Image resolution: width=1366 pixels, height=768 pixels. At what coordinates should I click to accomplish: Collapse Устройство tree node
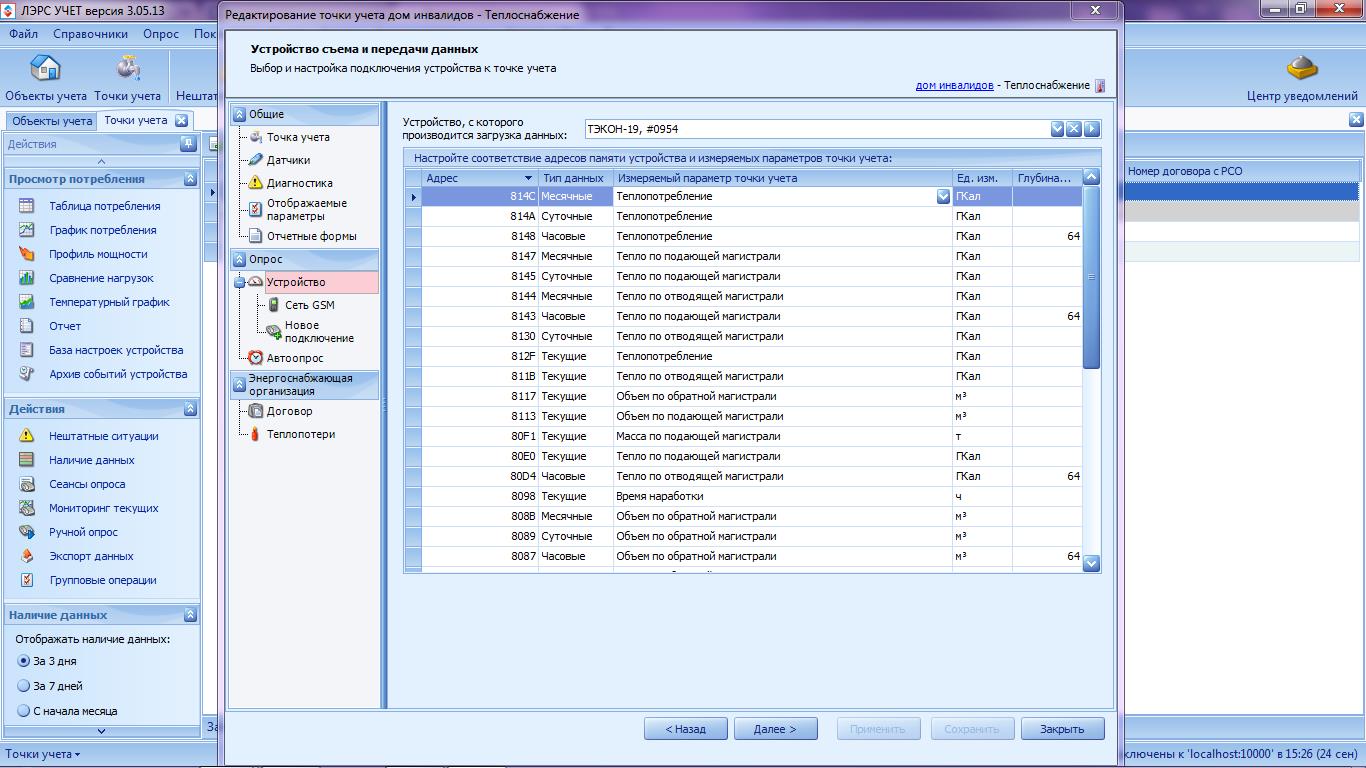click(x=240, y=282)
